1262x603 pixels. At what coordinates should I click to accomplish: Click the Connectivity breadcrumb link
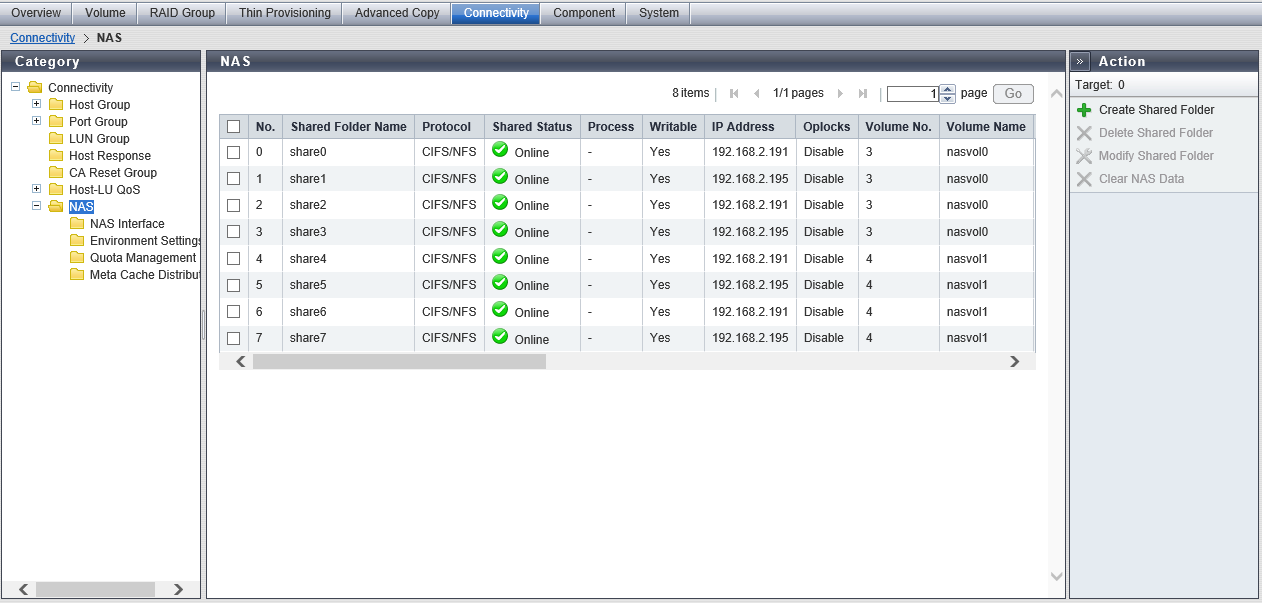tap(42, 37)
